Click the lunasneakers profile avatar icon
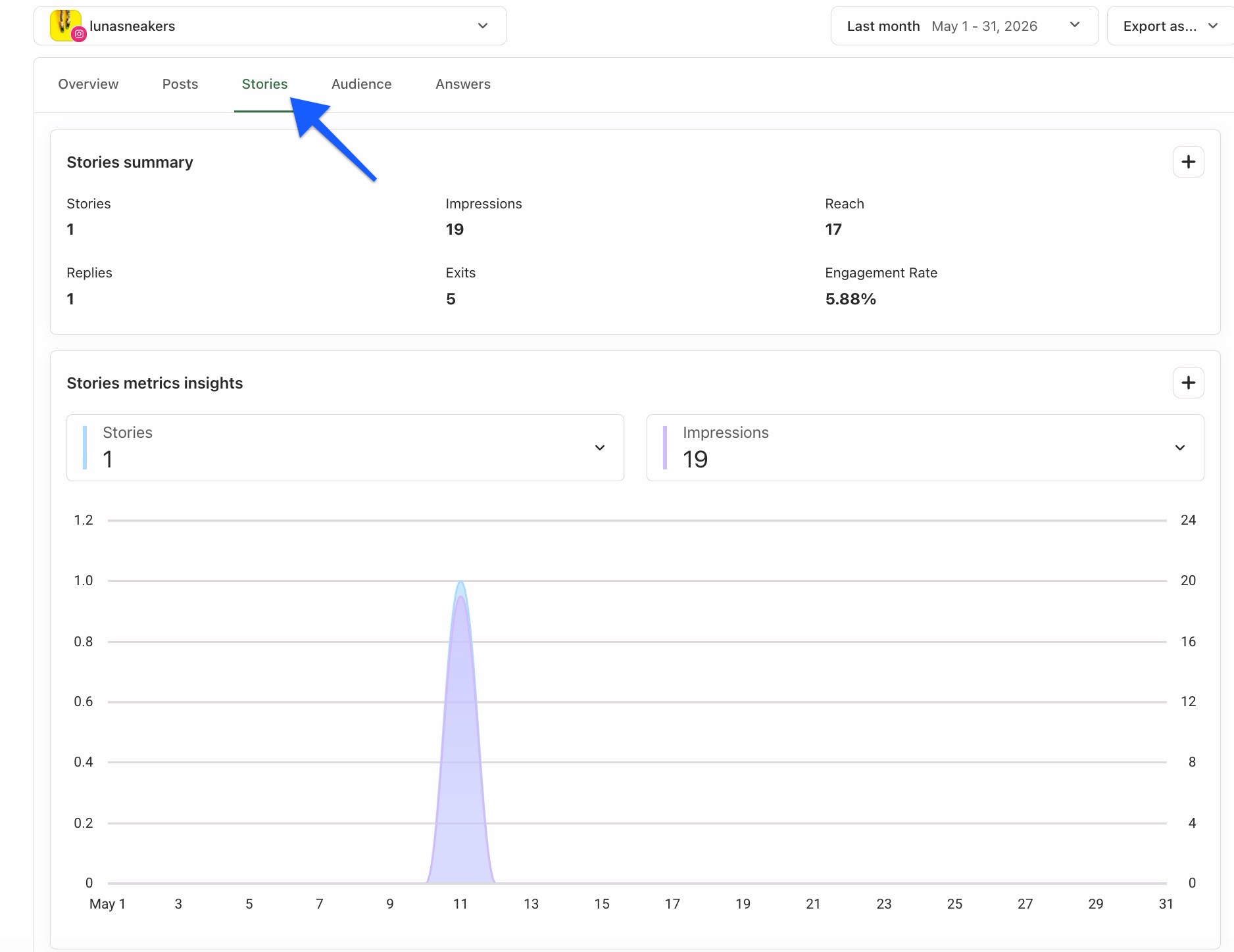The image size is (1234, 952). (66, 26)
